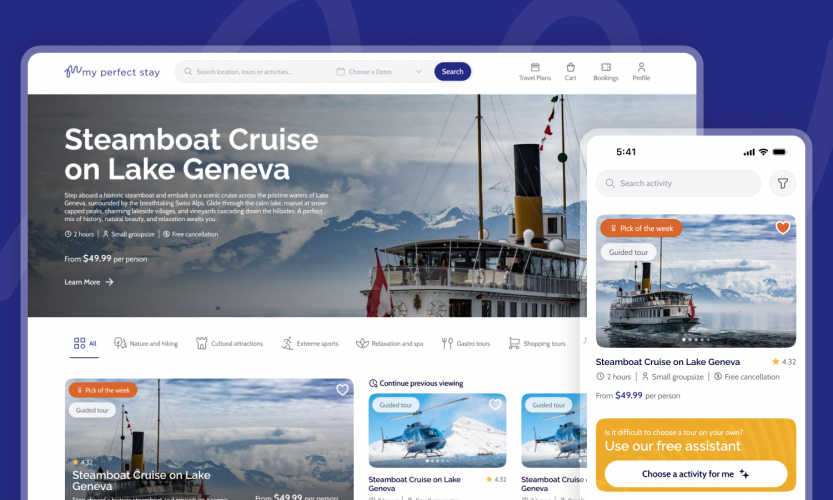Click the Learn More link on hero banner
Viewport: 833px width, 500px height.
[x=82, y=282]
